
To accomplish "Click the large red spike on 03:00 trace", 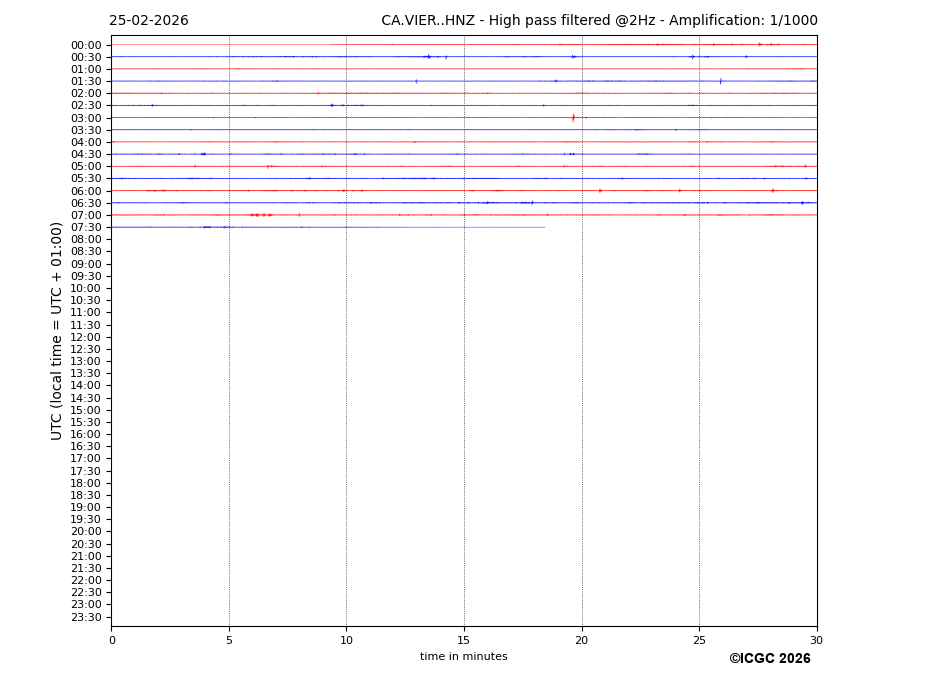I will pos(573,118).
